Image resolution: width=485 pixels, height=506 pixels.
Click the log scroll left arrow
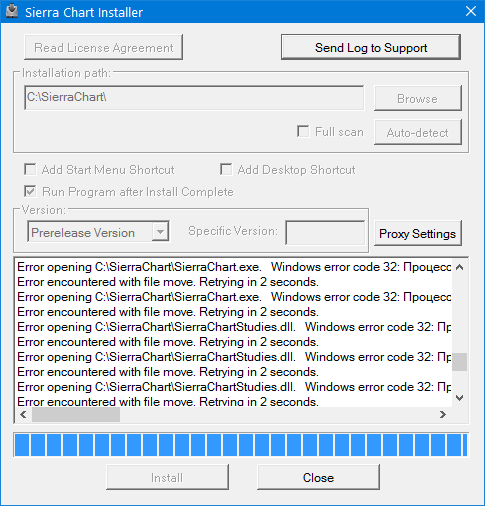23,415
